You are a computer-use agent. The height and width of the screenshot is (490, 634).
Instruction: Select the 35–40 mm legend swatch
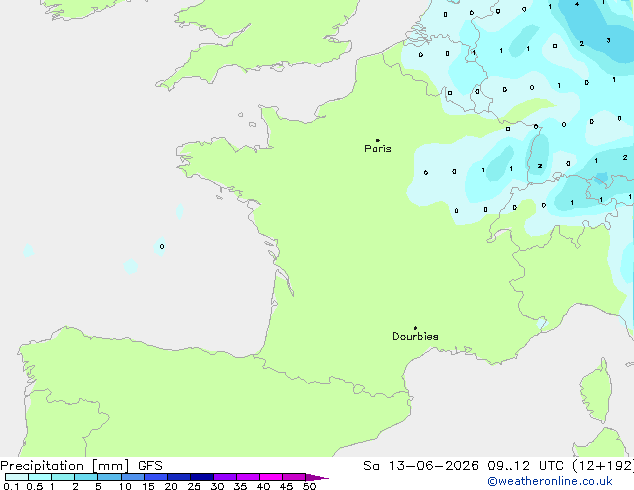point(247,477)
